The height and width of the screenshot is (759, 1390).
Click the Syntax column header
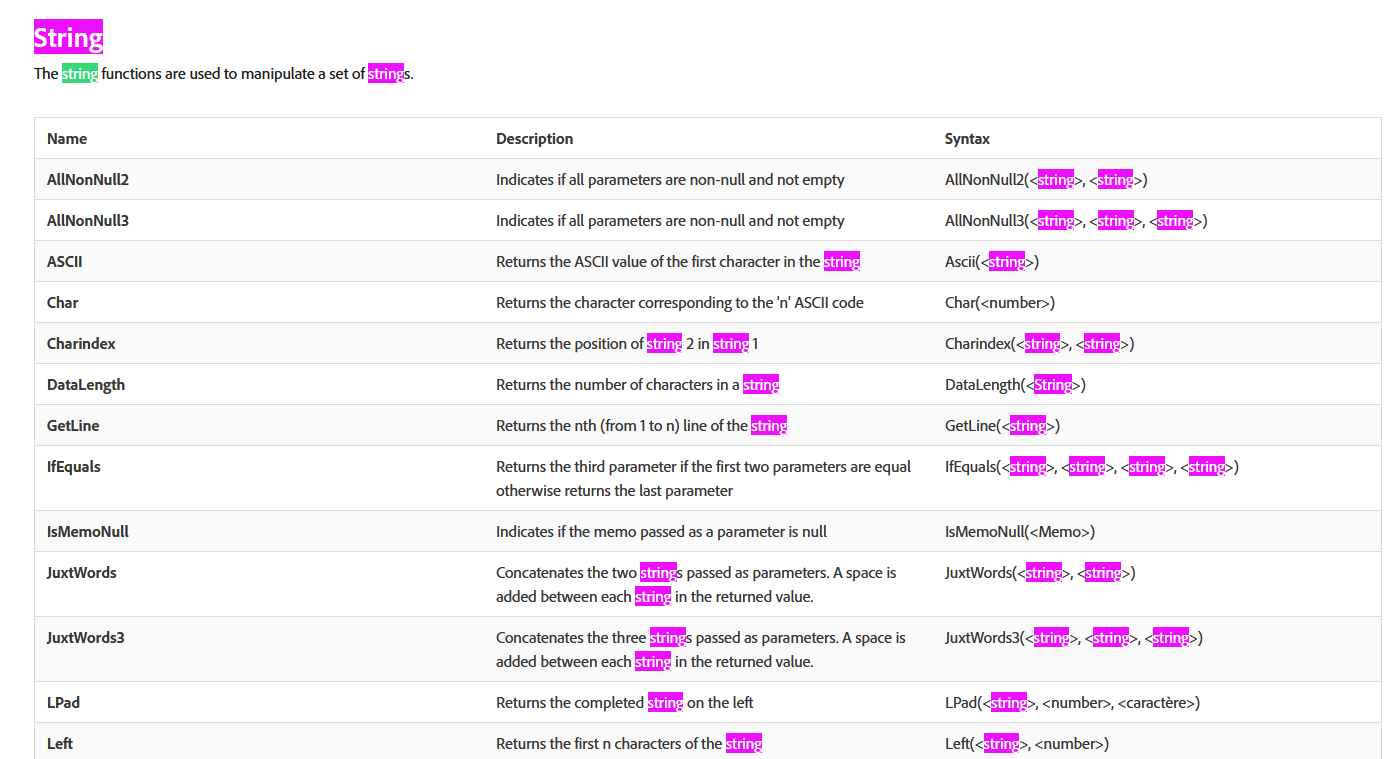967,138
